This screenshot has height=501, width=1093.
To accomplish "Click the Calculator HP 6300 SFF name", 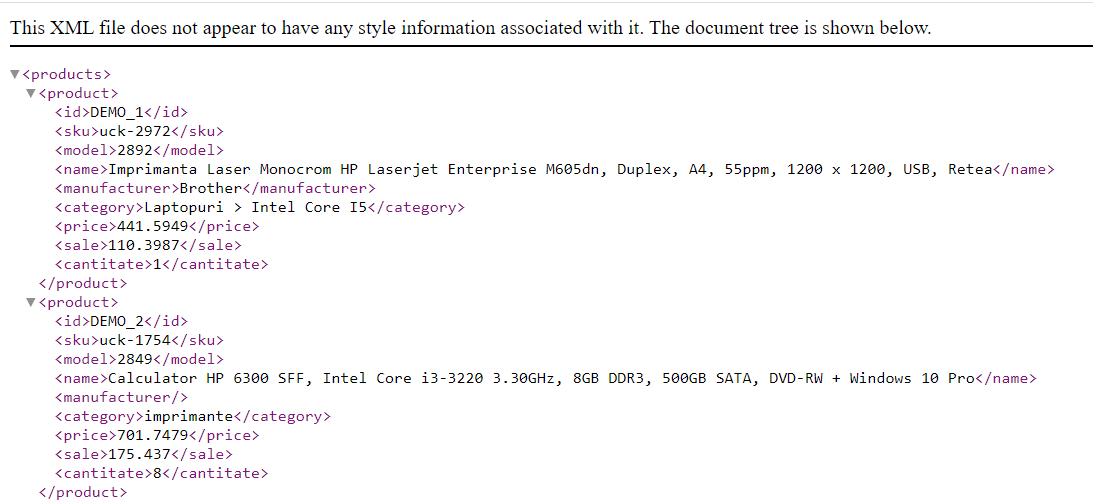I will [540, 378].
